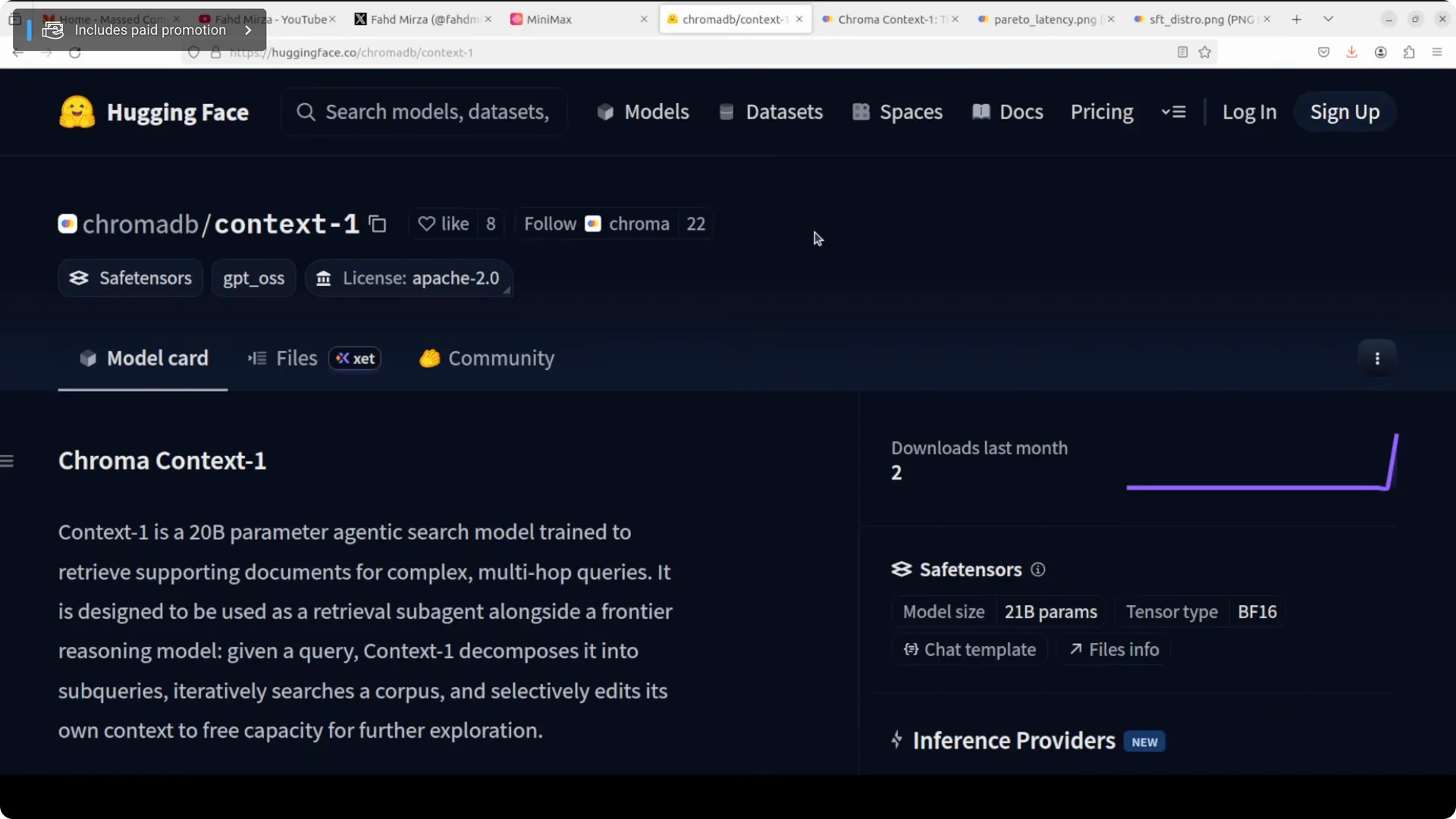Show the 8 likes on this model
The height and width of the screenshot is (819, 1456).
coord(491,224)
